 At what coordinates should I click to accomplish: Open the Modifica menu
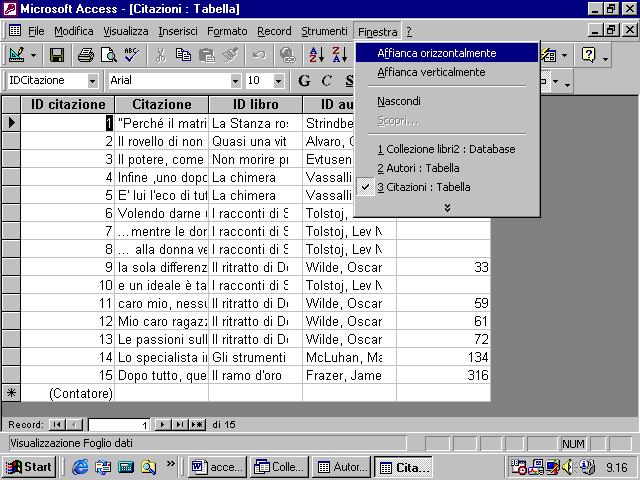click(73, 31)
